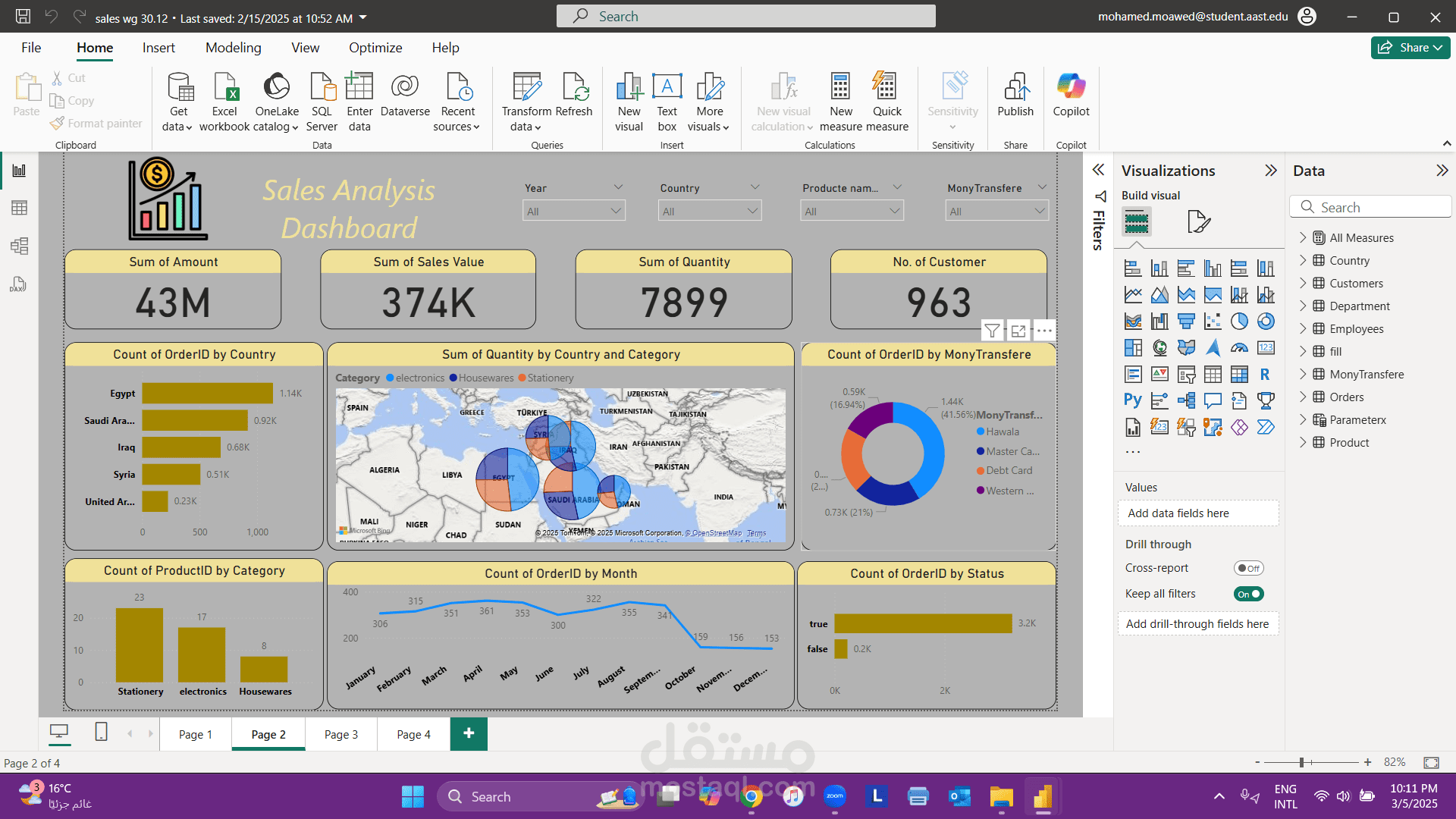Publish the report
This screenshot has width=1456, height=819.
tap(1015, 99)
